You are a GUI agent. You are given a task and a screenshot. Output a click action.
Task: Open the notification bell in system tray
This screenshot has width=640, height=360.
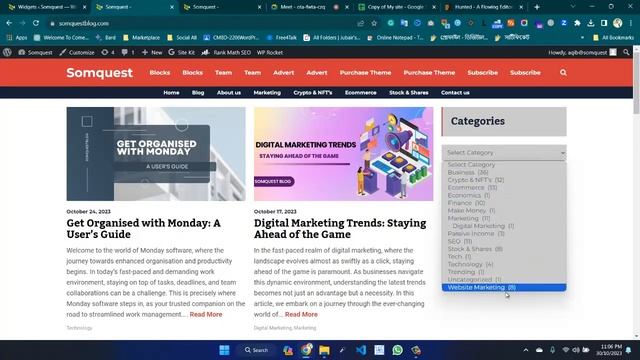tap(629, 350)
